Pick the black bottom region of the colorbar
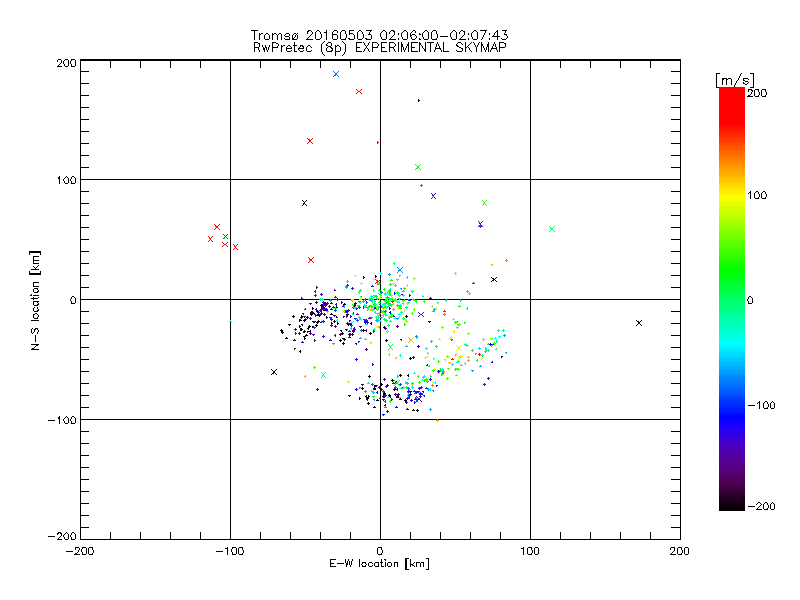 (732, 503)
